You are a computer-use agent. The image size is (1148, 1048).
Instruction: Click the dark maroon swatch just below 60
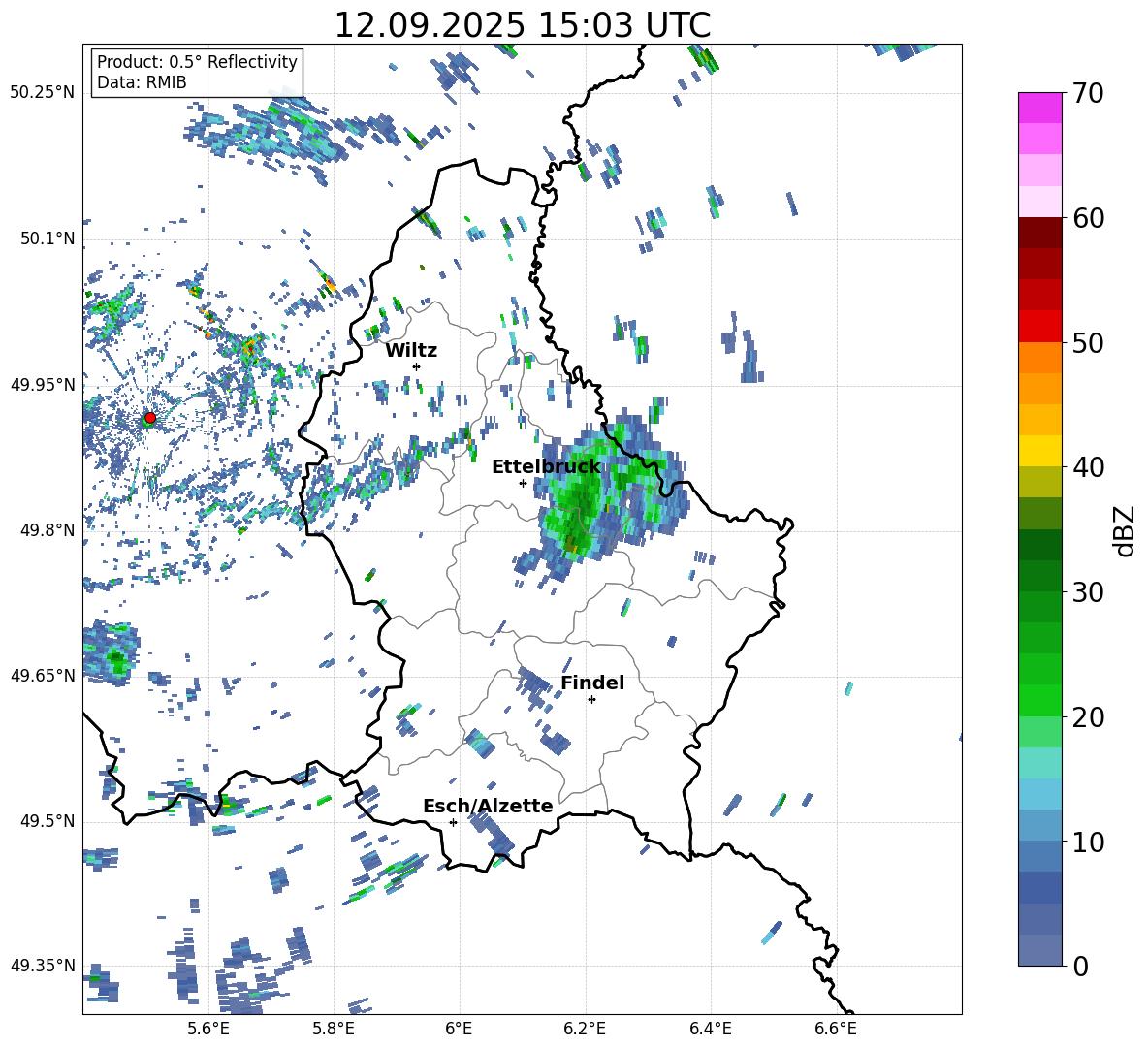click(x=1039, y=233)
